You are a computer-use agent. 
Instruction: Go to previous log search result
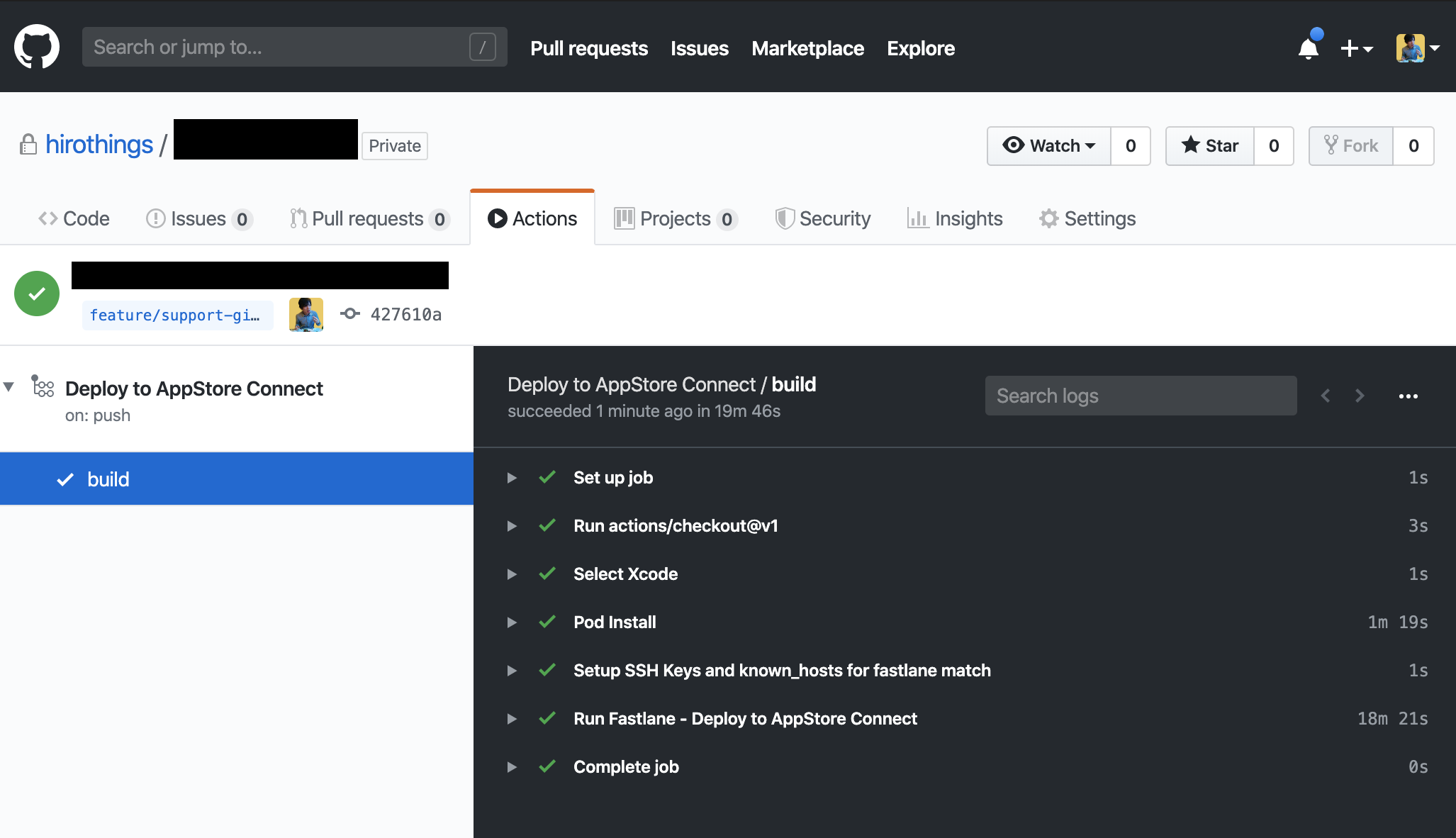click(1326, 396)
